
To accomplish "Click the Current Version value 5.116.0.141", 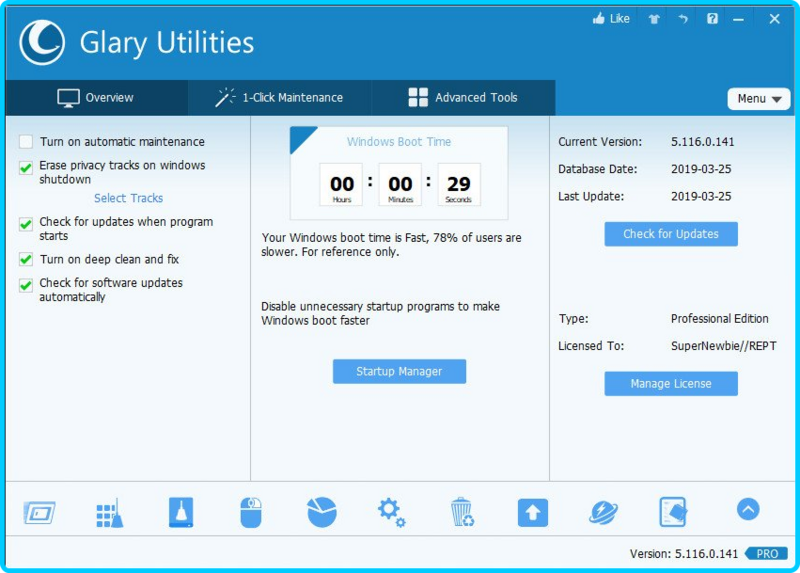I will (x=703, y=142).
